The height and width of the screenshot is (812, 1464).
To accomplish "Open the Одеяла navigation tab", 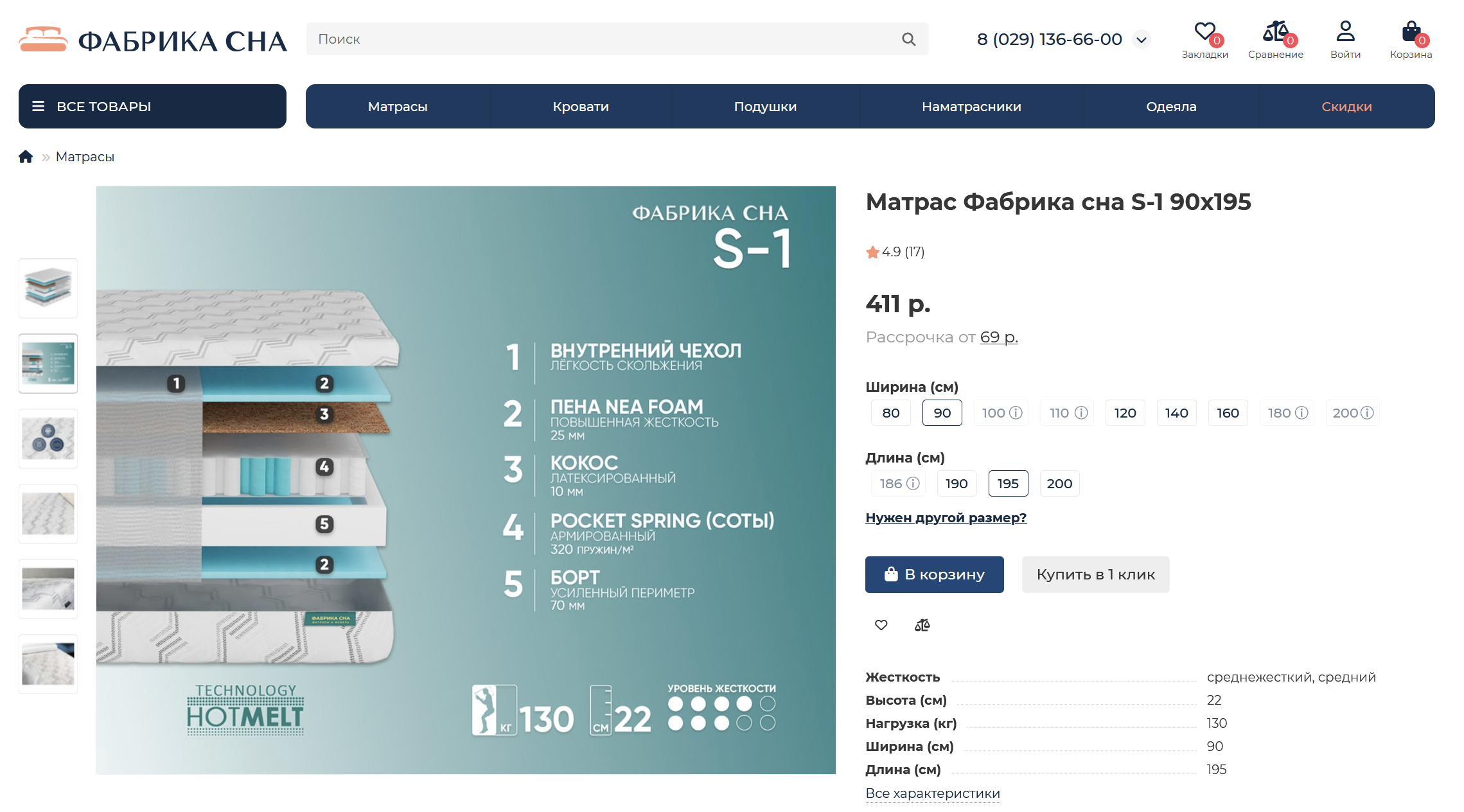I will (1172, 107).
